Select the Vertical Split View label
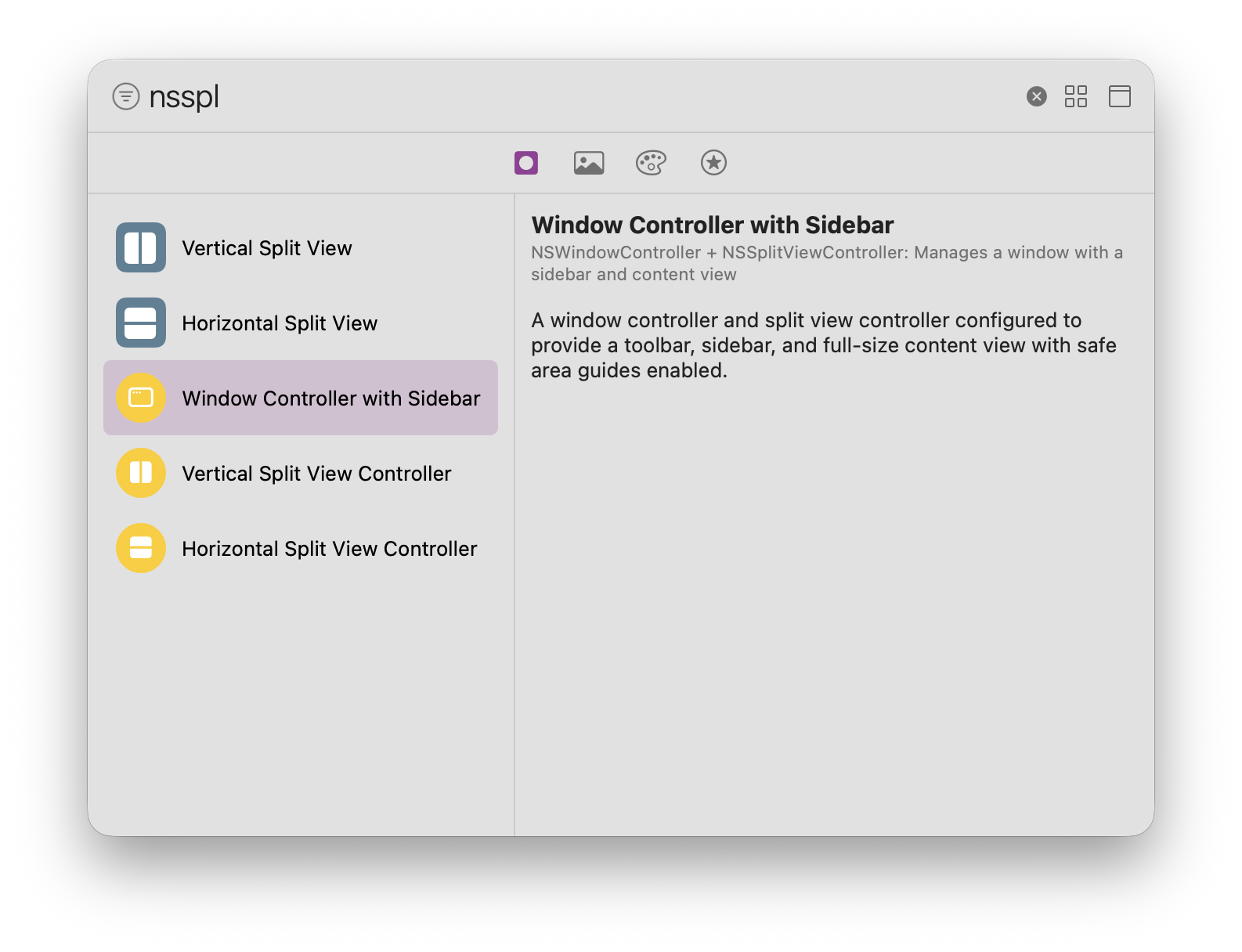The height and width of the screenshot is (952, 1242). (267, 248)
